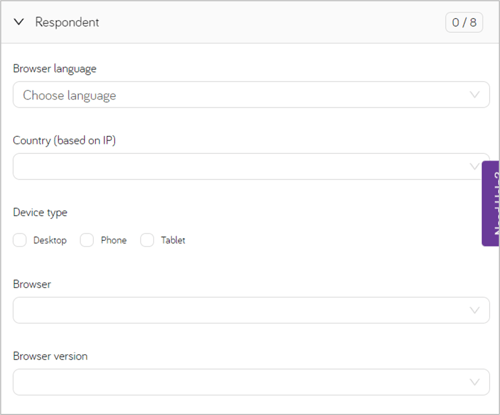Click the Country dropdown arrow icon
500x415 pixels.
[x=474, y=166]
